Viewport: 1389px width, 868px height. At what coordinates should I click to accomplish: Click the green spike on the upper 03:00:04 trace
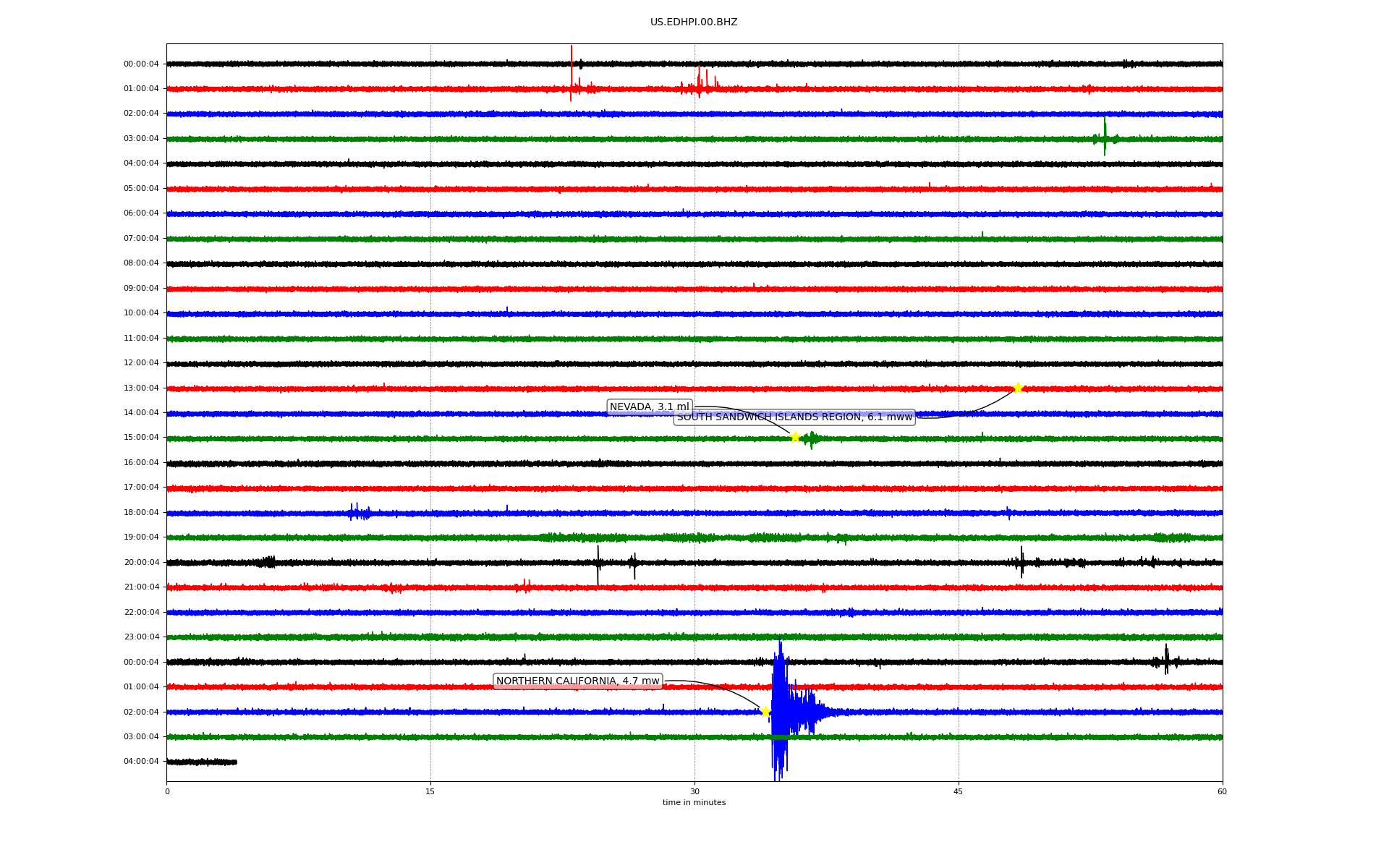(1105, 137)
